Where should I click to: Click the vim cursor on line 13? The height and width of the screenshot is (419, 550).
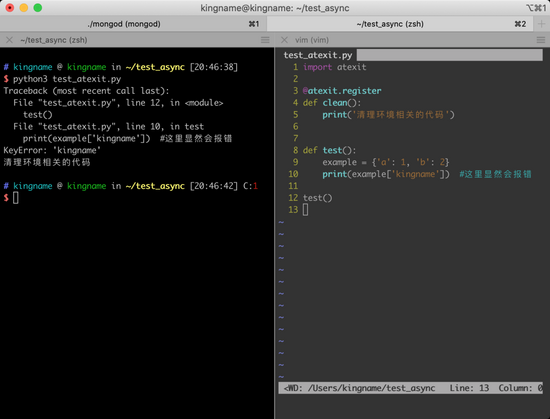[306, 210]
